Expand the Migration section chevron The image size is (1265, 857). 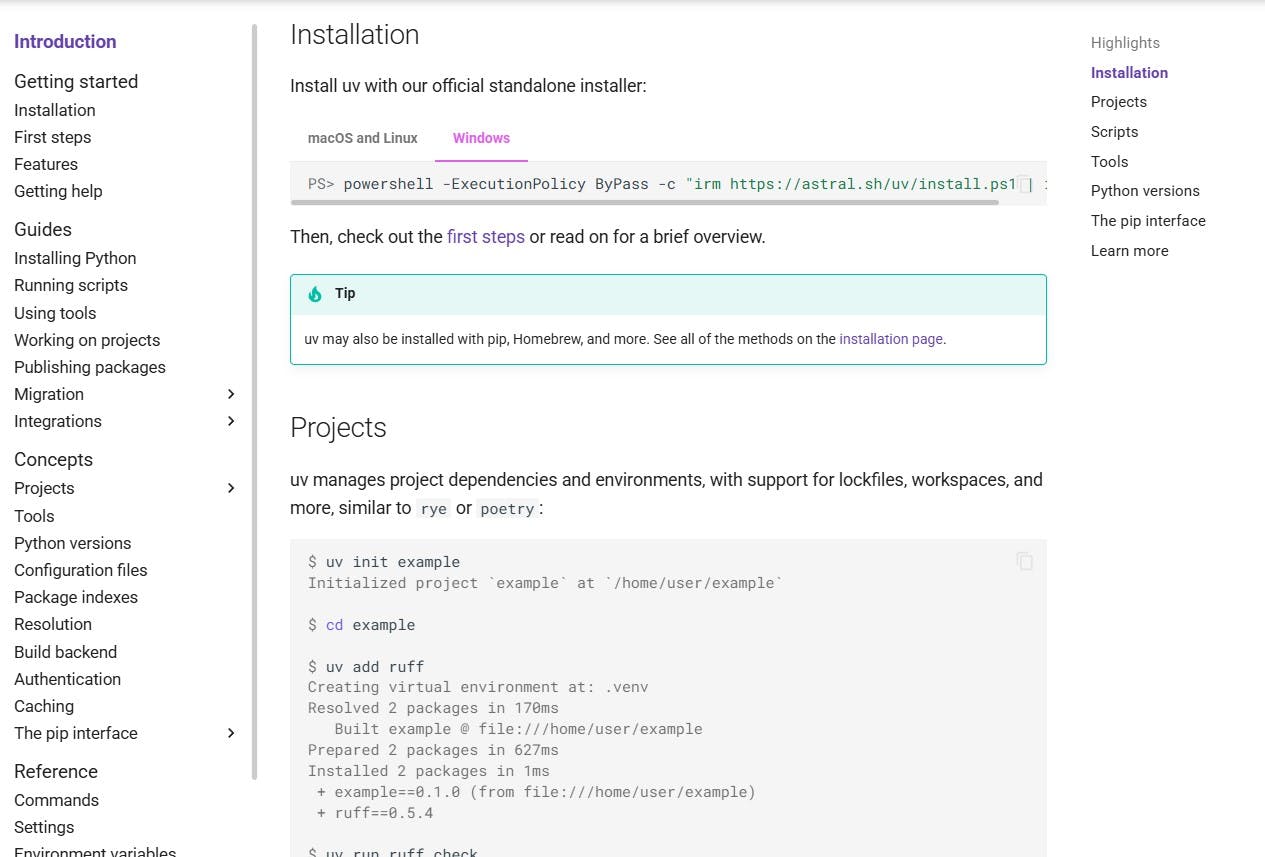tap(231, 394)
